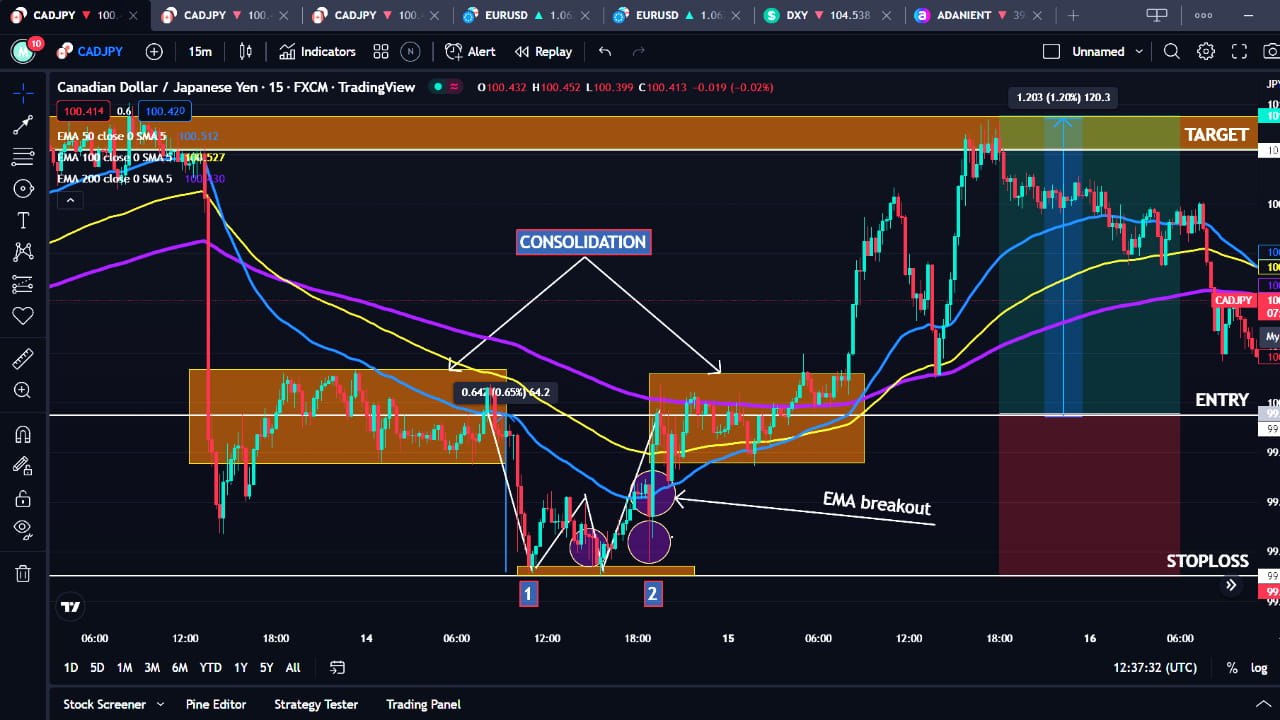Open the chart settings gear
The width and height of the screenshot is (1280, 720).
coord(1205,51)
